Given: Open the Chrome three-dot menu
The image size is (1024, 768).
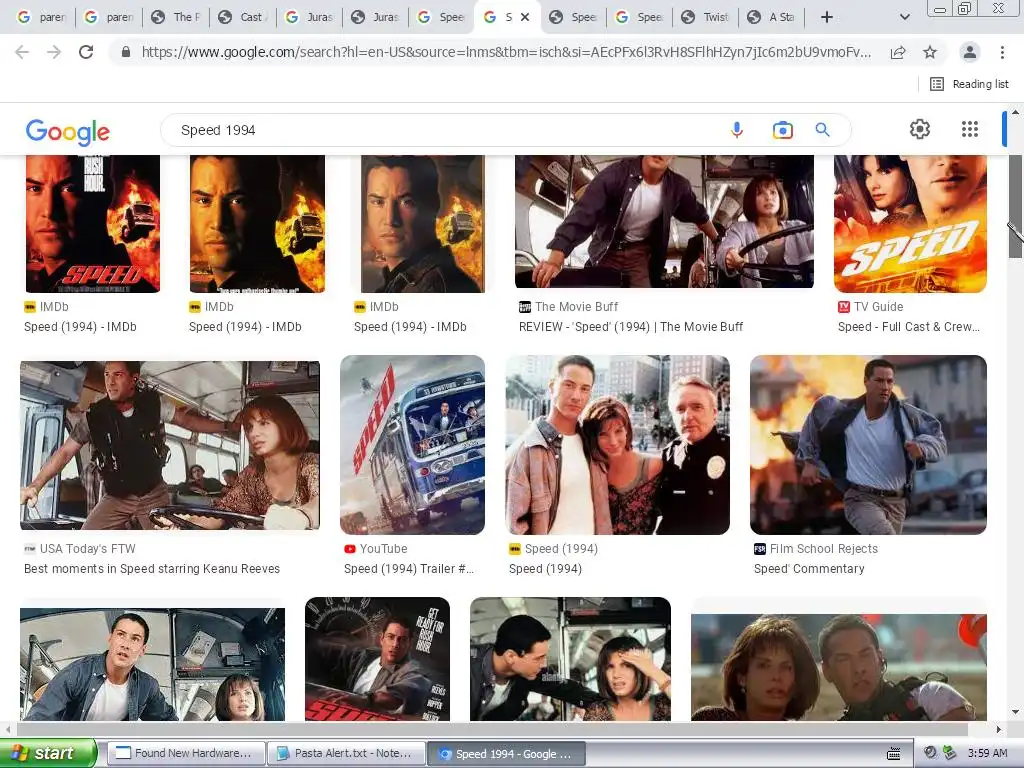Looking at the screenshot, I should point(1002,52).
